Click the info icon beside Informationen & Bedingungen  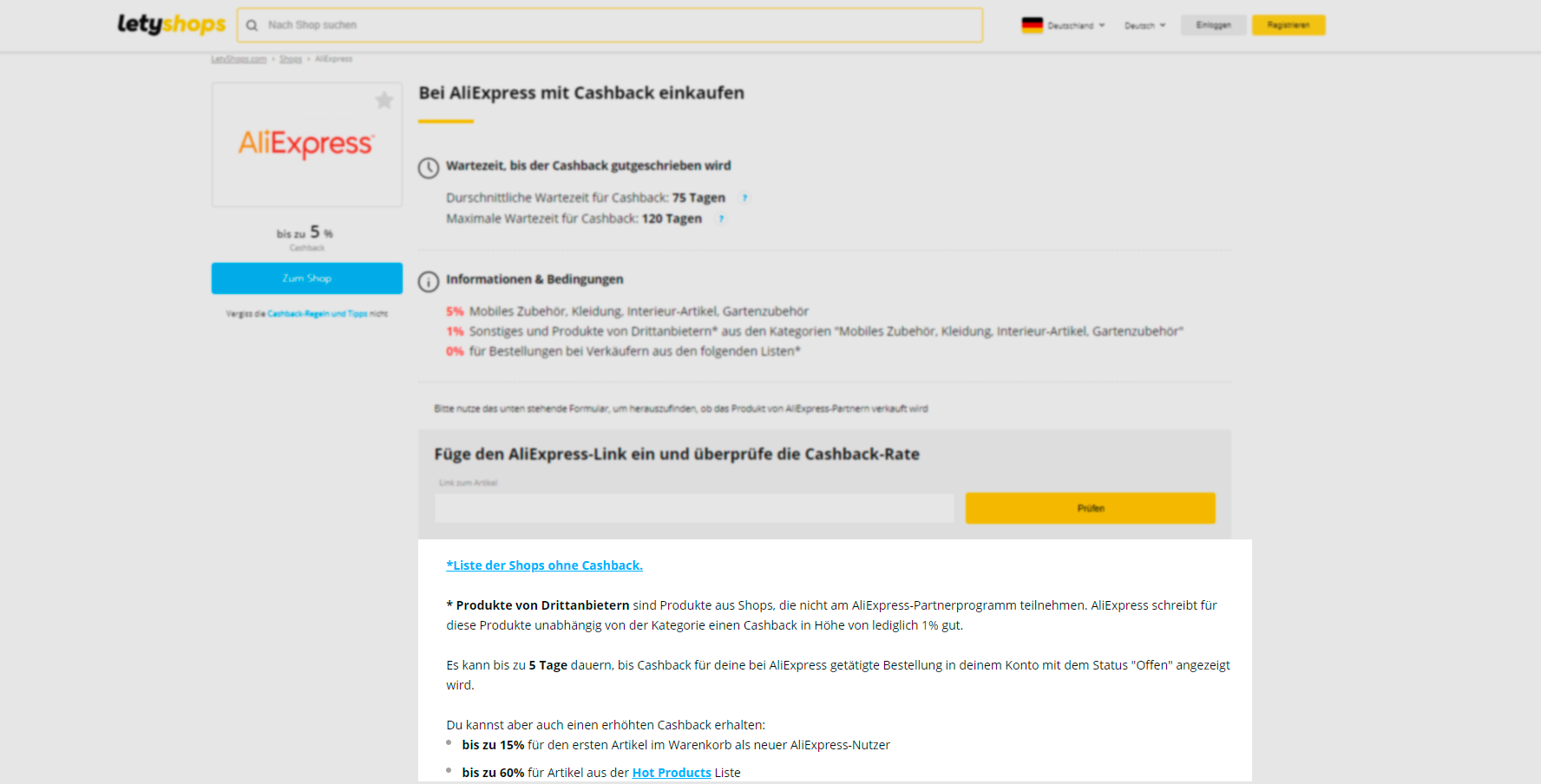coord(429,281)
